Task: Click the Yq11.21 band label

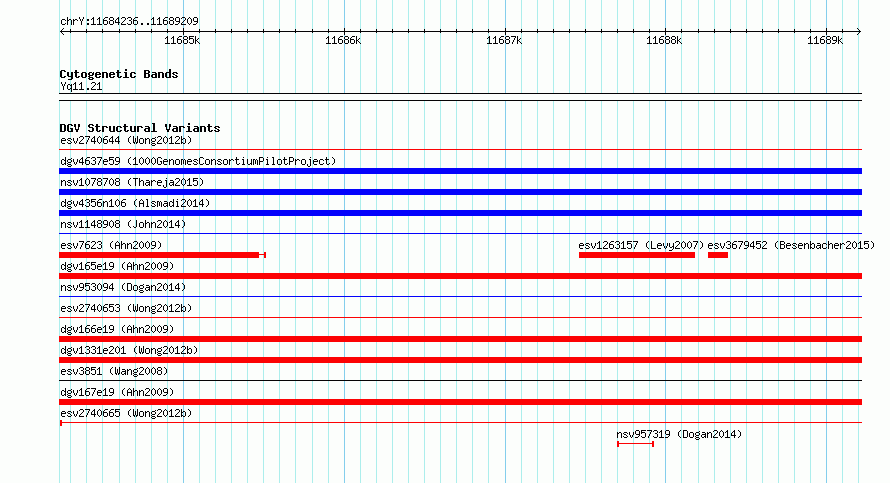Action: [81, 86]
